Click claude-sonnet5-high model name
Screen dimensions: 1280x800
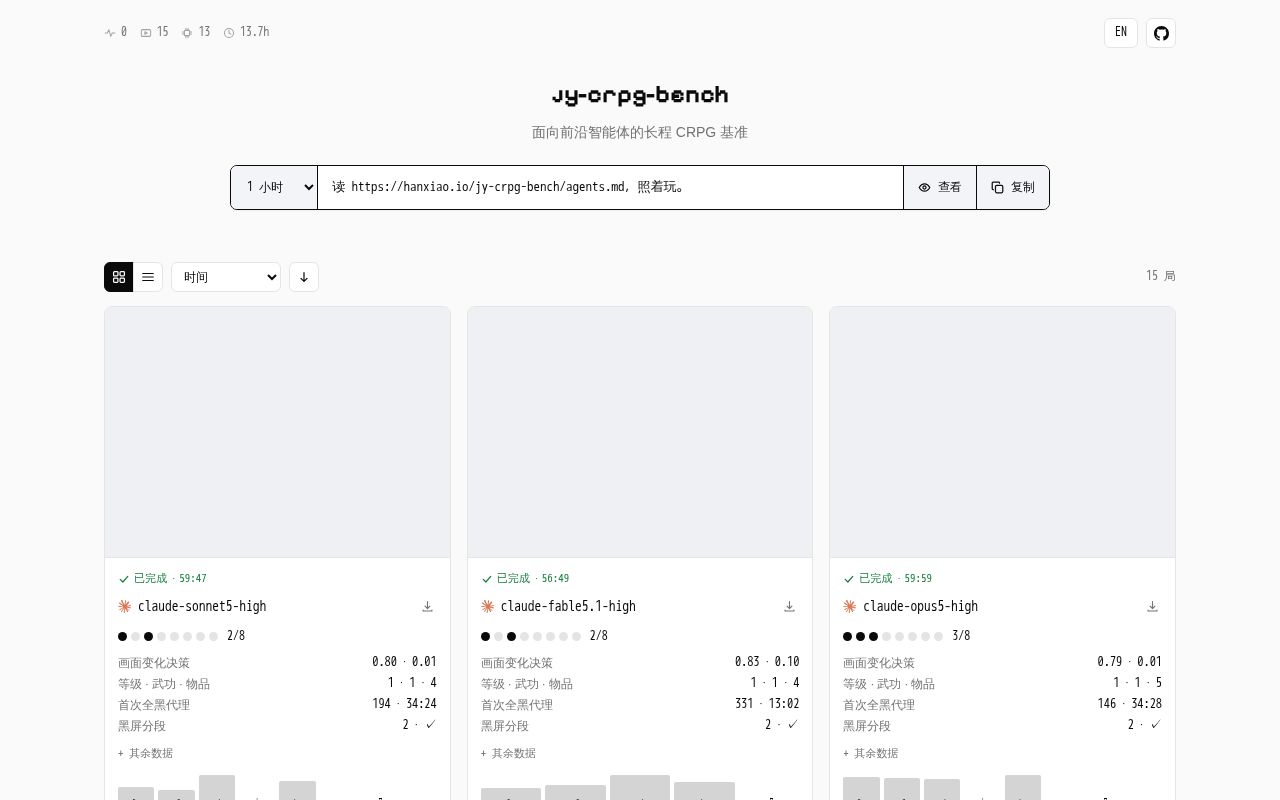[x=202, y=606]
